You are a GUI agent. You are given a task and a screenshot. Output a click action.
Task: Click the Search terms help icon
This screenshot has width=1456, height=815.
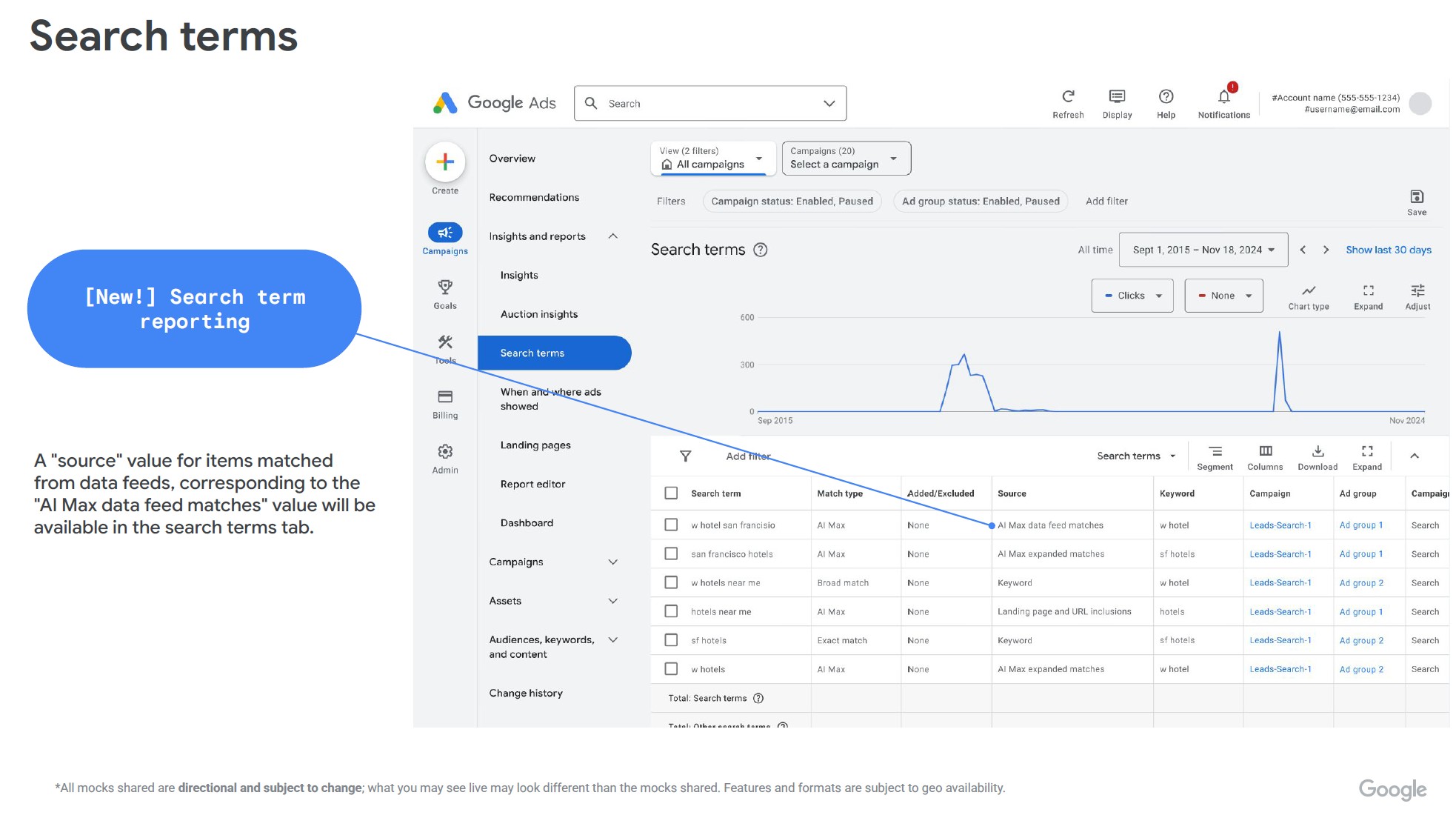(761, 250)
